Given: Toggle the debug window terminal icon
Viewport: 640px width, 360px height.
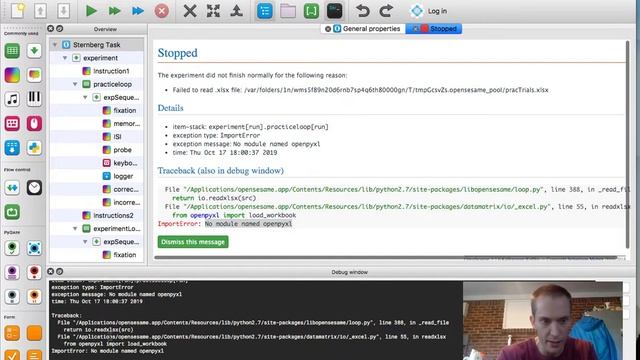Looking at the screenshot, I should [x=334, y=11].
